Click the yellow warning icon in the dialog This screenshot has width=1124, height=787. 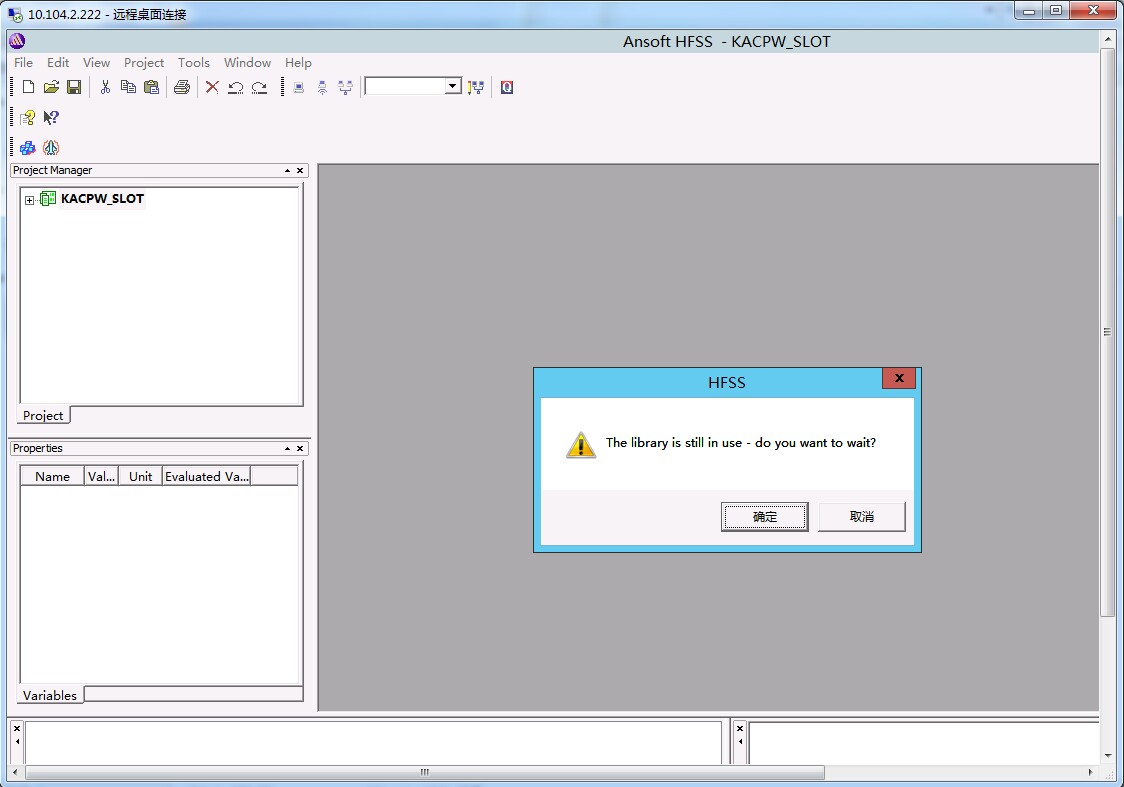(581, 444)
